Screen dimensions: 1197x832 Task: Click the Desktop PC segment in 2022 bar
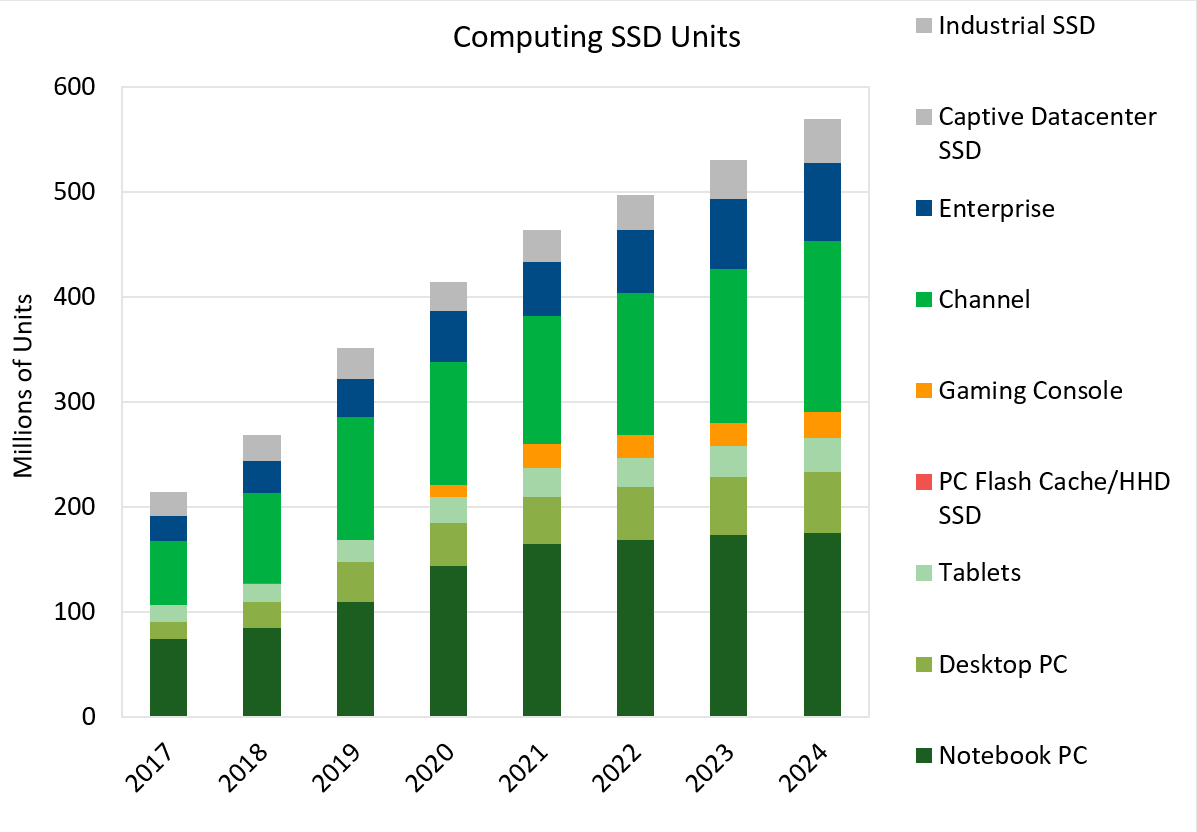point(635,513)
